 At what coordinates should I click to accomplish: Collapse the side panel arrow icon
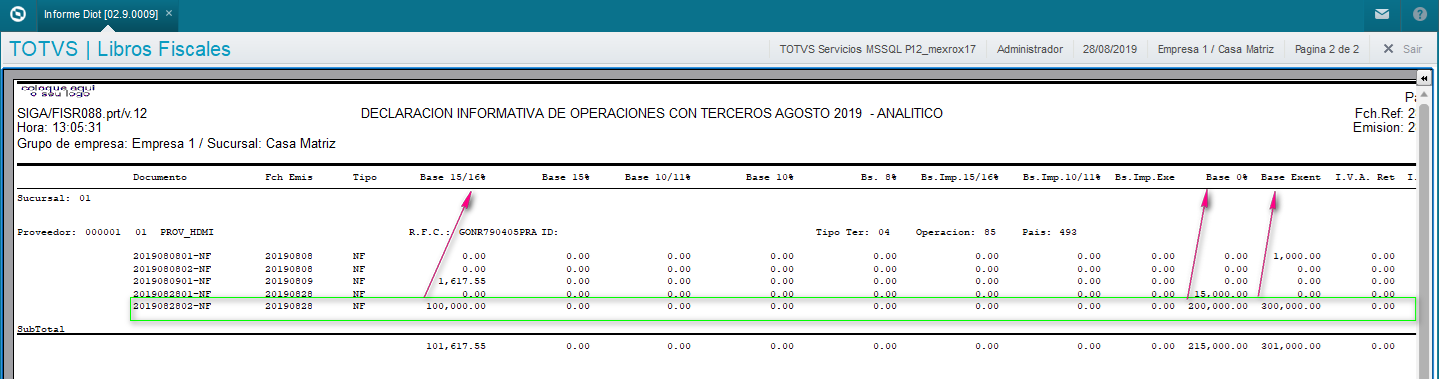point(1424,78)
